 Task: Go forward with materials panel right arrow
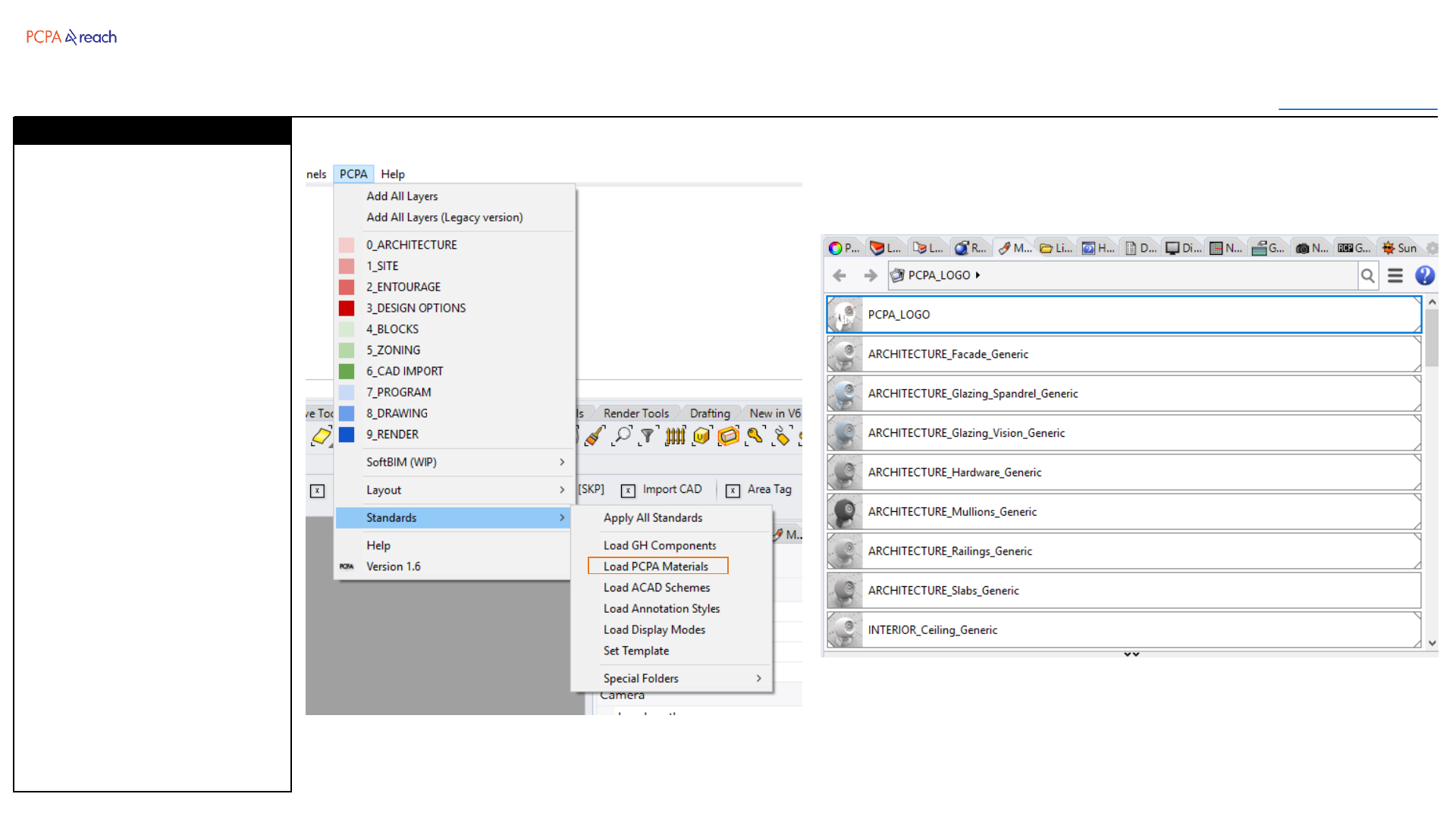click(870, 275)
